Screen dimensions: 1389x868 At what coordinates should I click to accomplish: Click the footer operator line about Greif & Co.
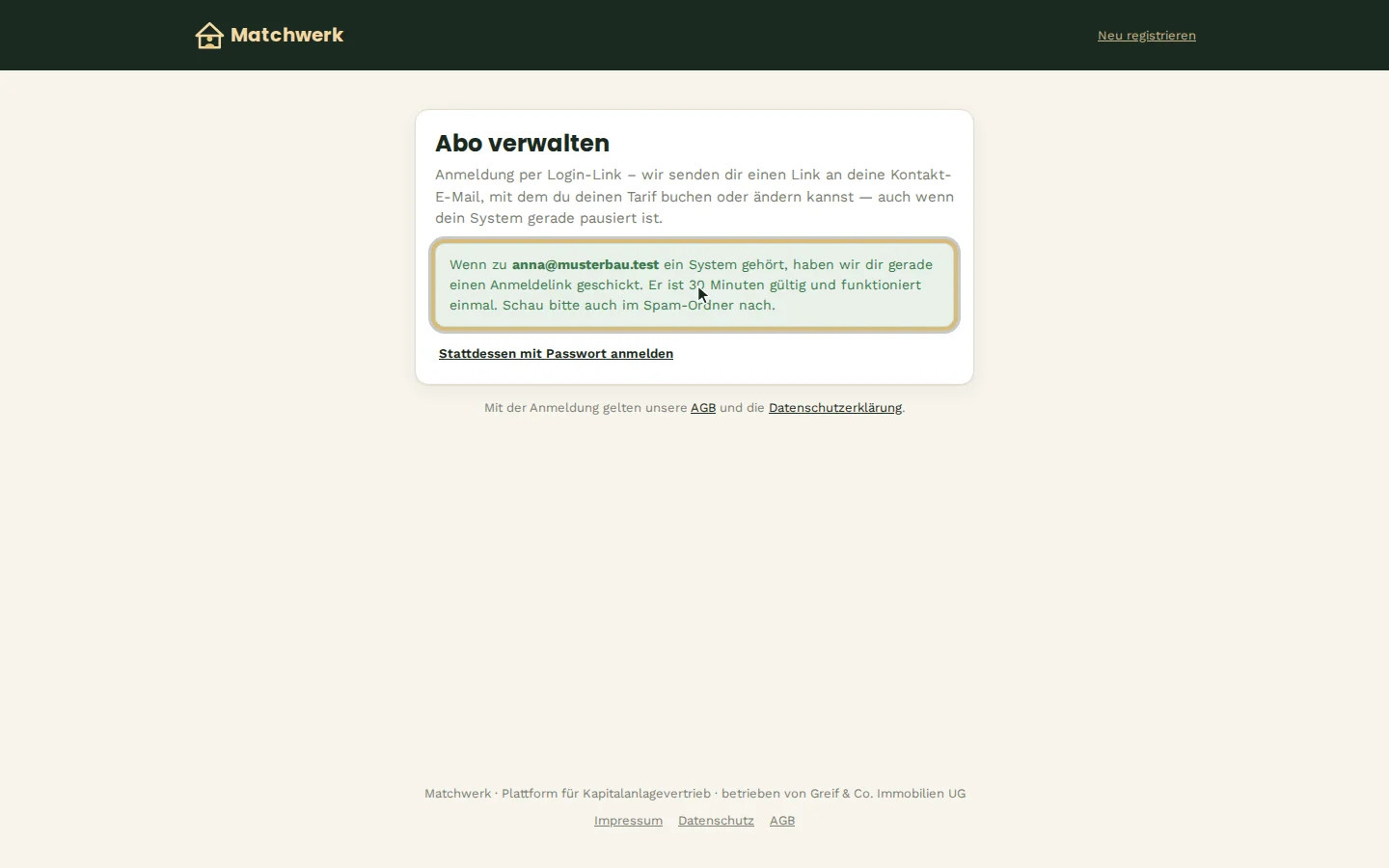[x=694, y=794]
